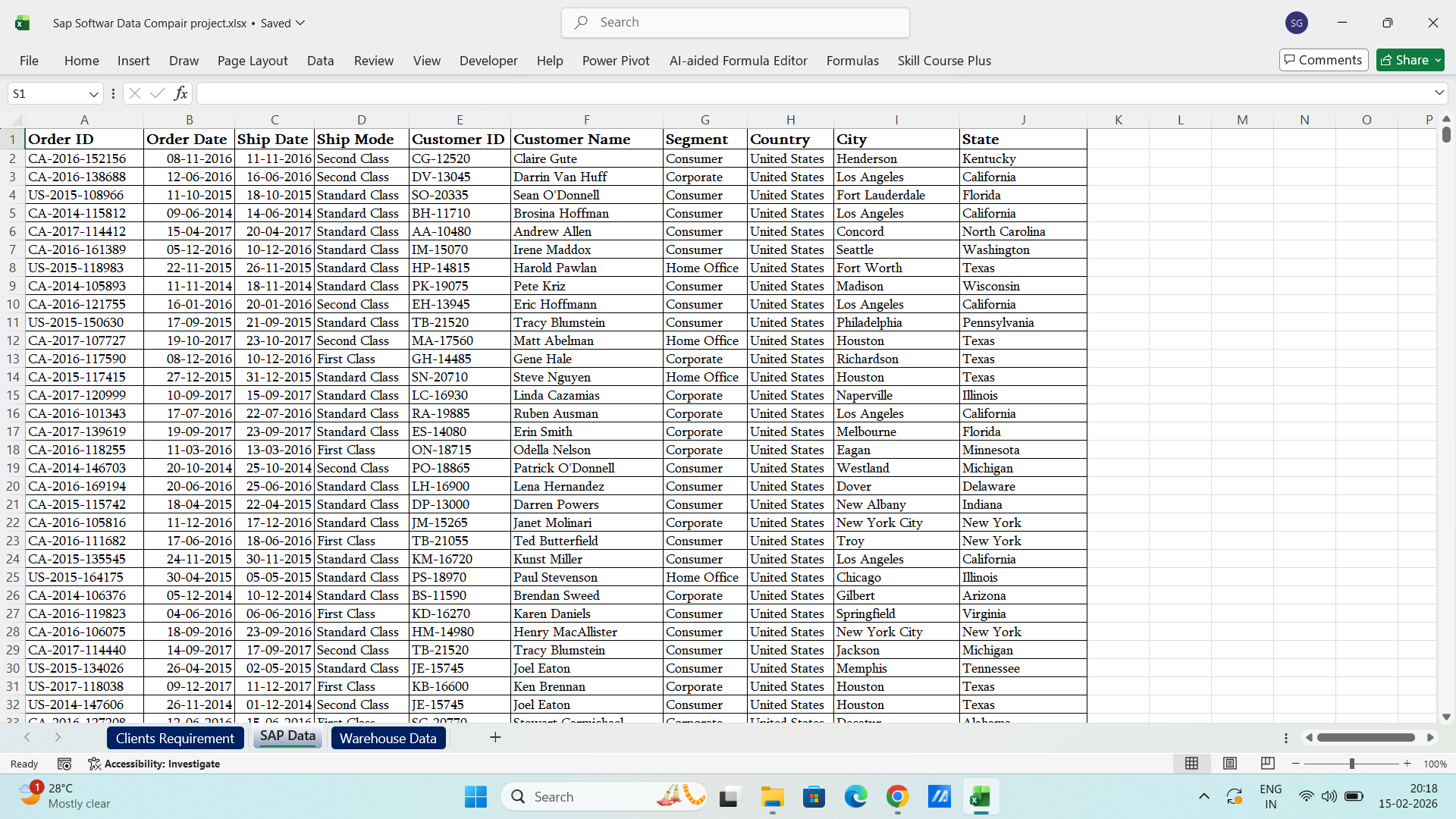This screenshot has width=1456, height=819.
Task: Open Google Chrome from the taskbar
Action: point(897,797)
